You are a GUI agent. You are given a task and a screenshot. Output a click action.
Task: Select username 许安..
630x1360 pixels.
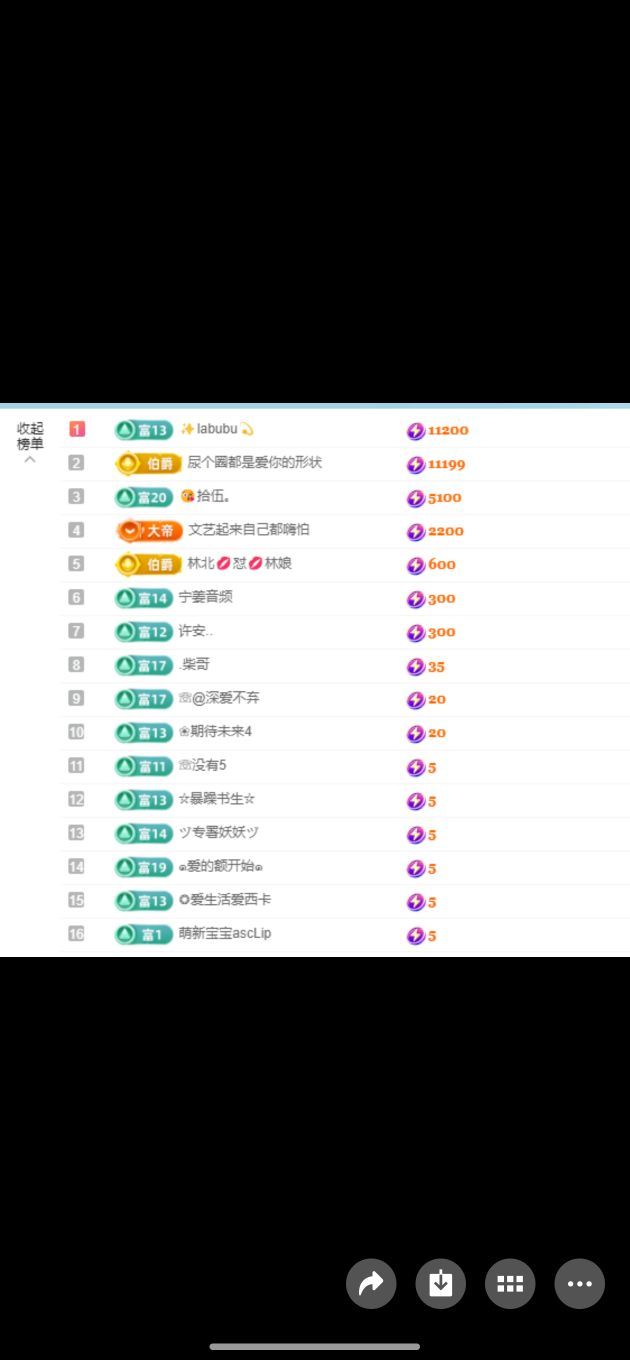coord(196,631)
